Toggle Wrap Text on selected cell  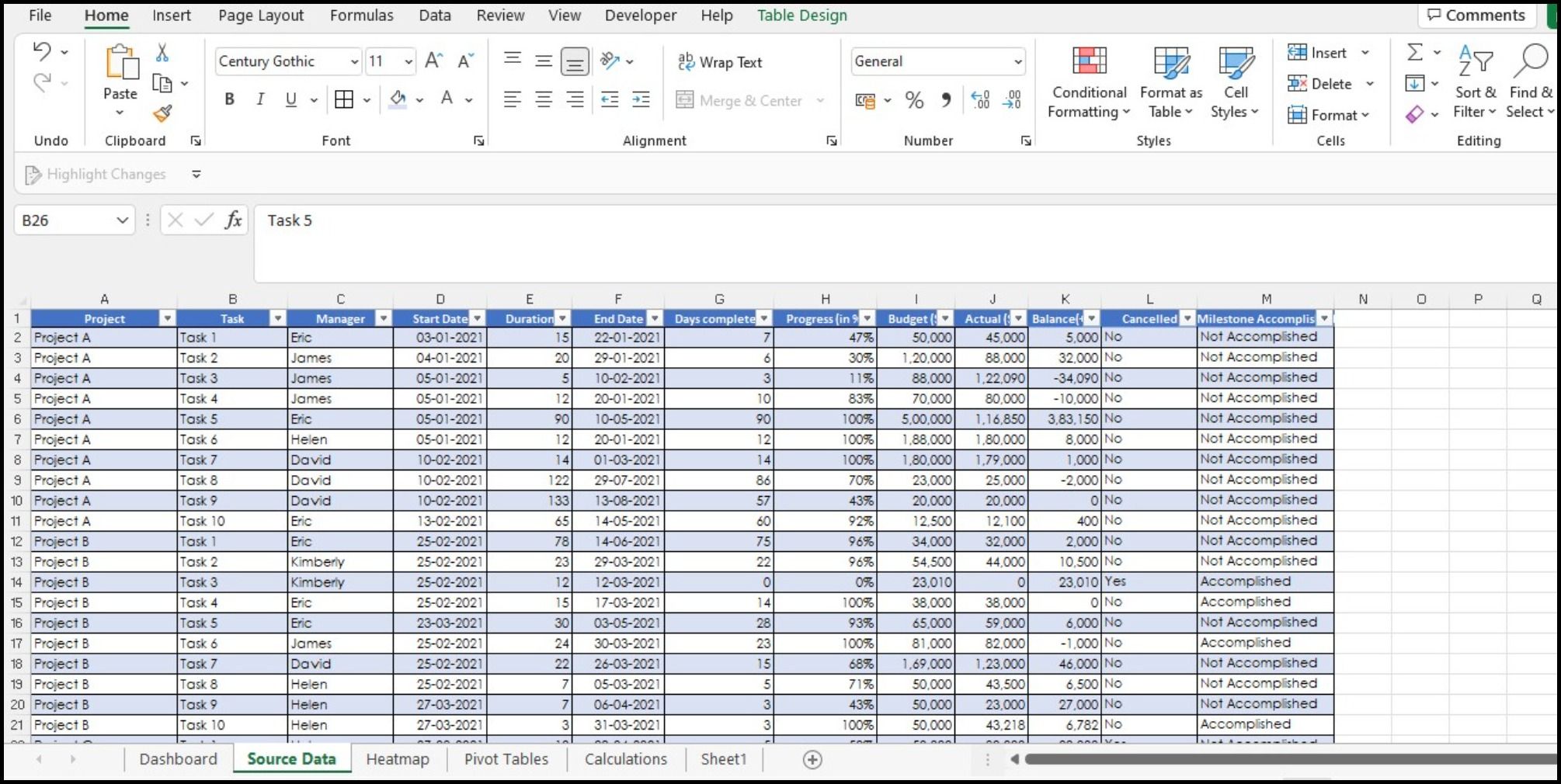[x=720, y=62]
